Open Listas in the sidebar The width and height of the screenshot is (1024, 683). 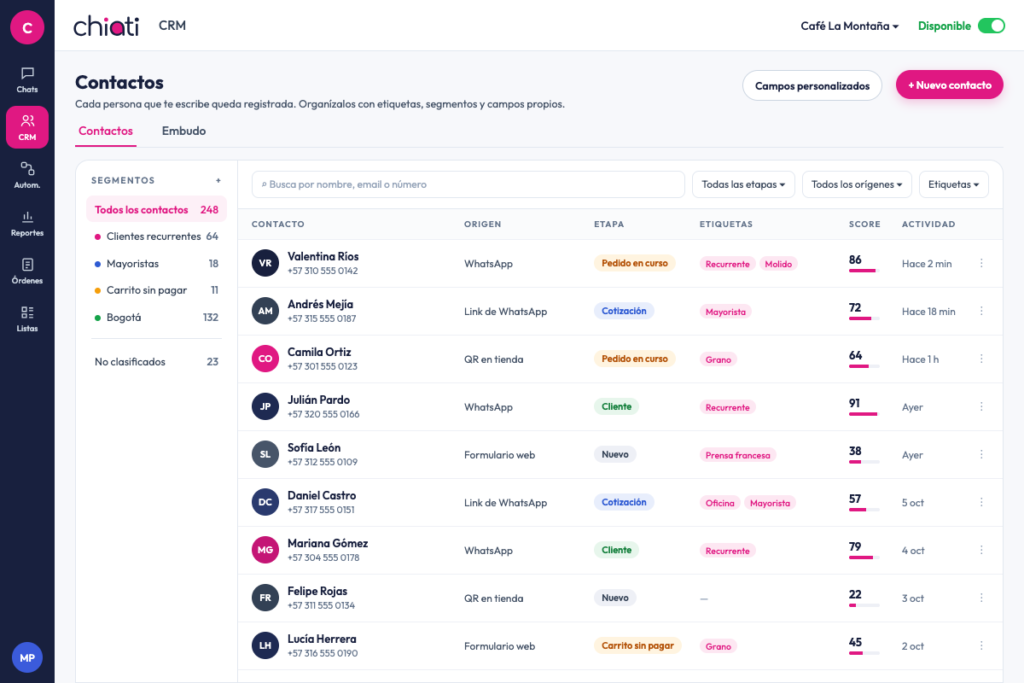(27, 318)
